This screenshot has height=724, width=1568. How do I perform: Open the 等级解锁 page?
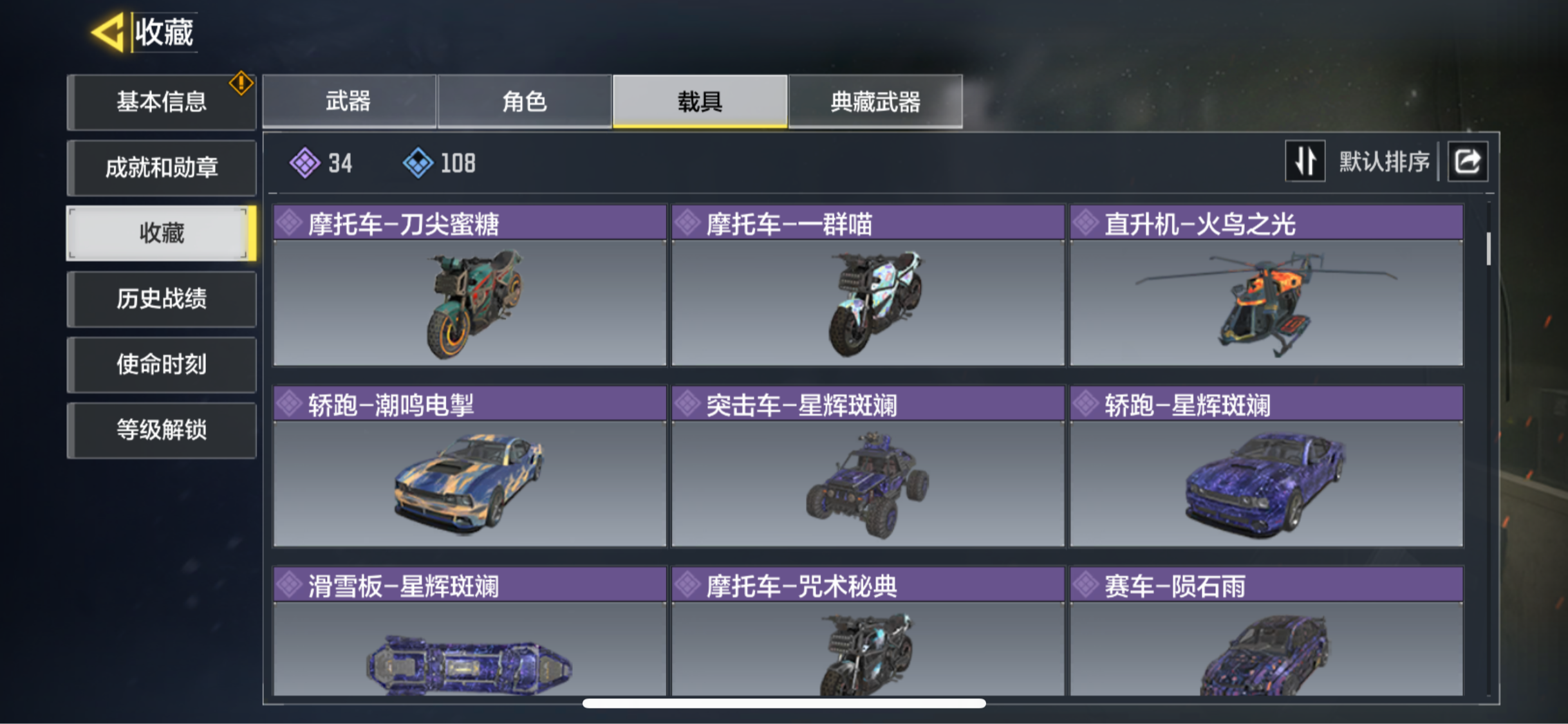coord(162,431)
